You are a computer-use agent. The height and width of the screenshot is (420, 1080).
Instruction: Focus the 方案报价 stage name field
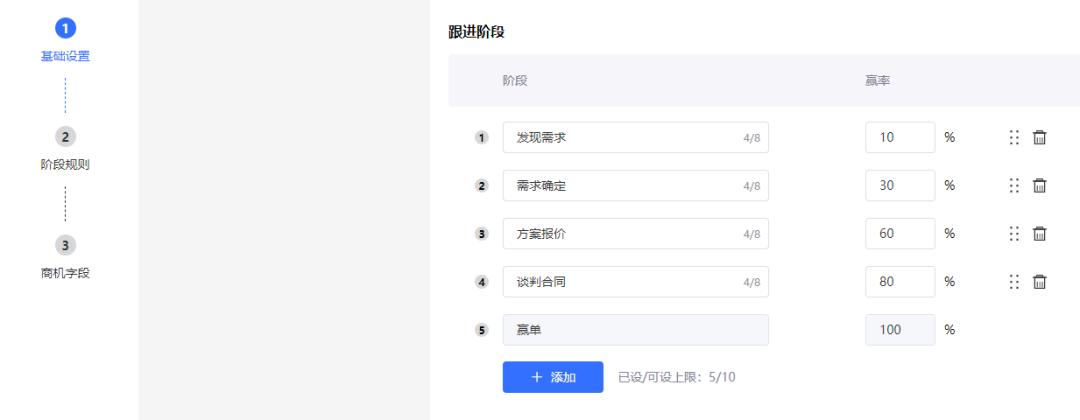(x=636, y=234)
